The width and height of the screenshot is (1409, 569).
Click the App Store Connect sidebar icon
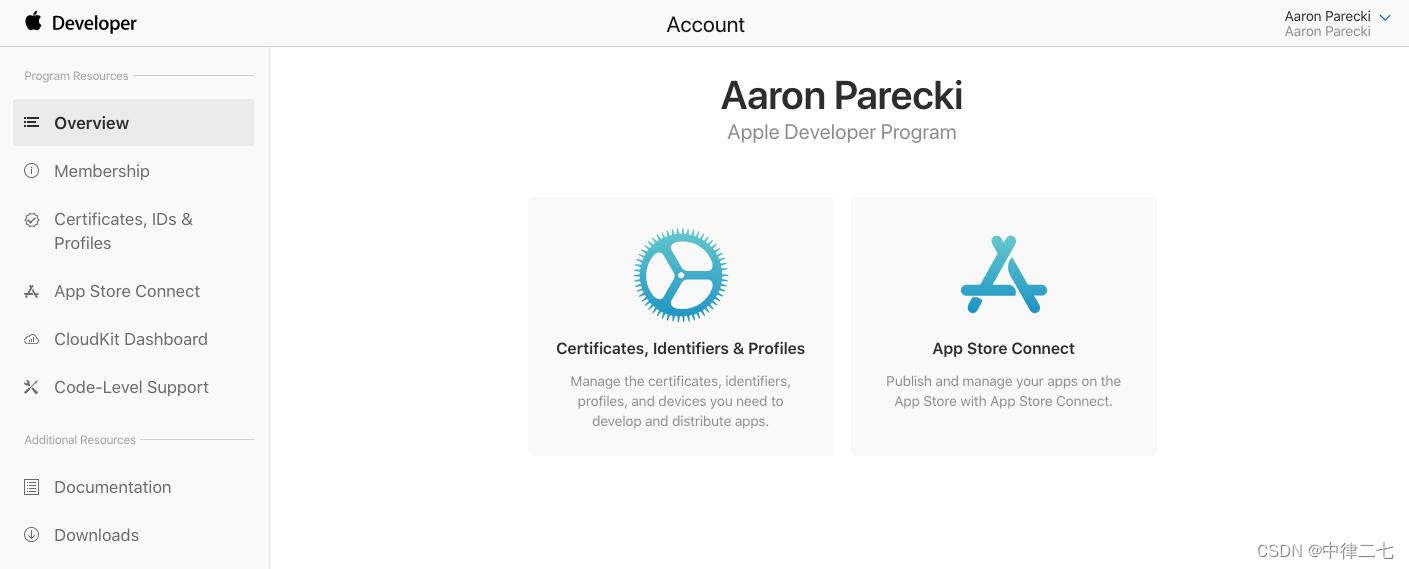[32, 291]
